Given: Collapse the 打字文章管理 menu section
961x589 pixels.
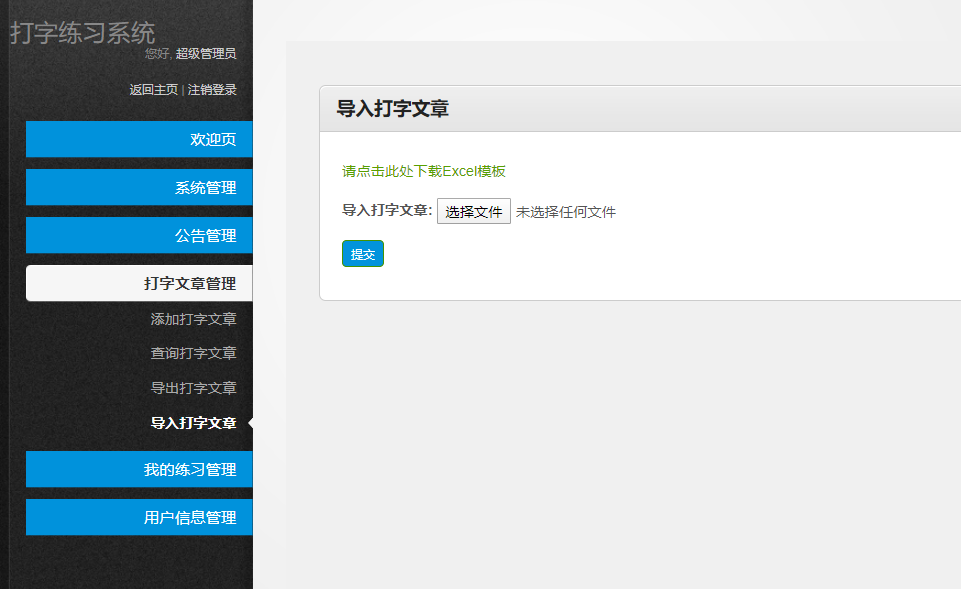Looking at the screenshot, I should [139, 283].
